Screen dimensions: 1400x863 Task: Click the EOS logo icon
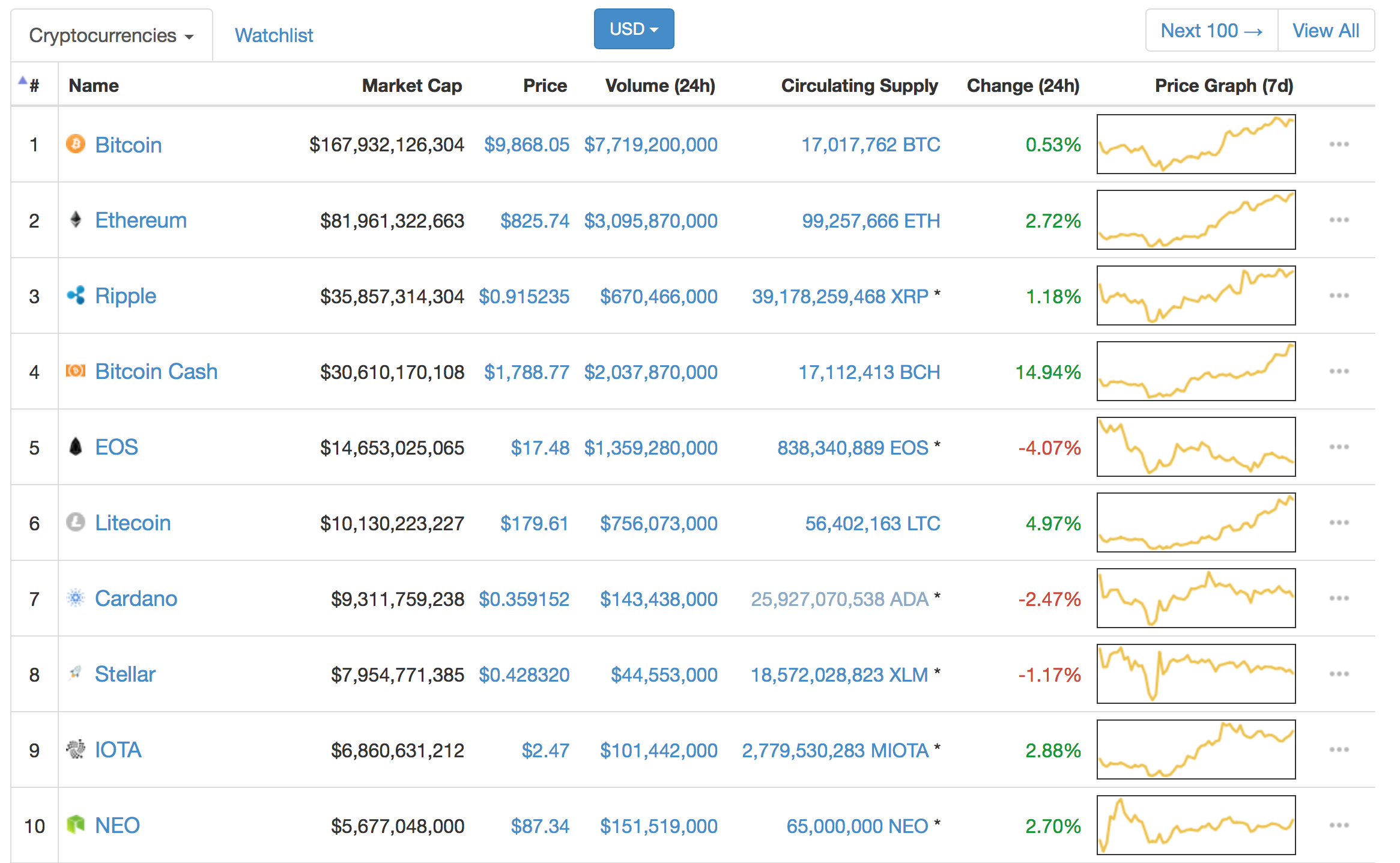(x=76, y=447)
